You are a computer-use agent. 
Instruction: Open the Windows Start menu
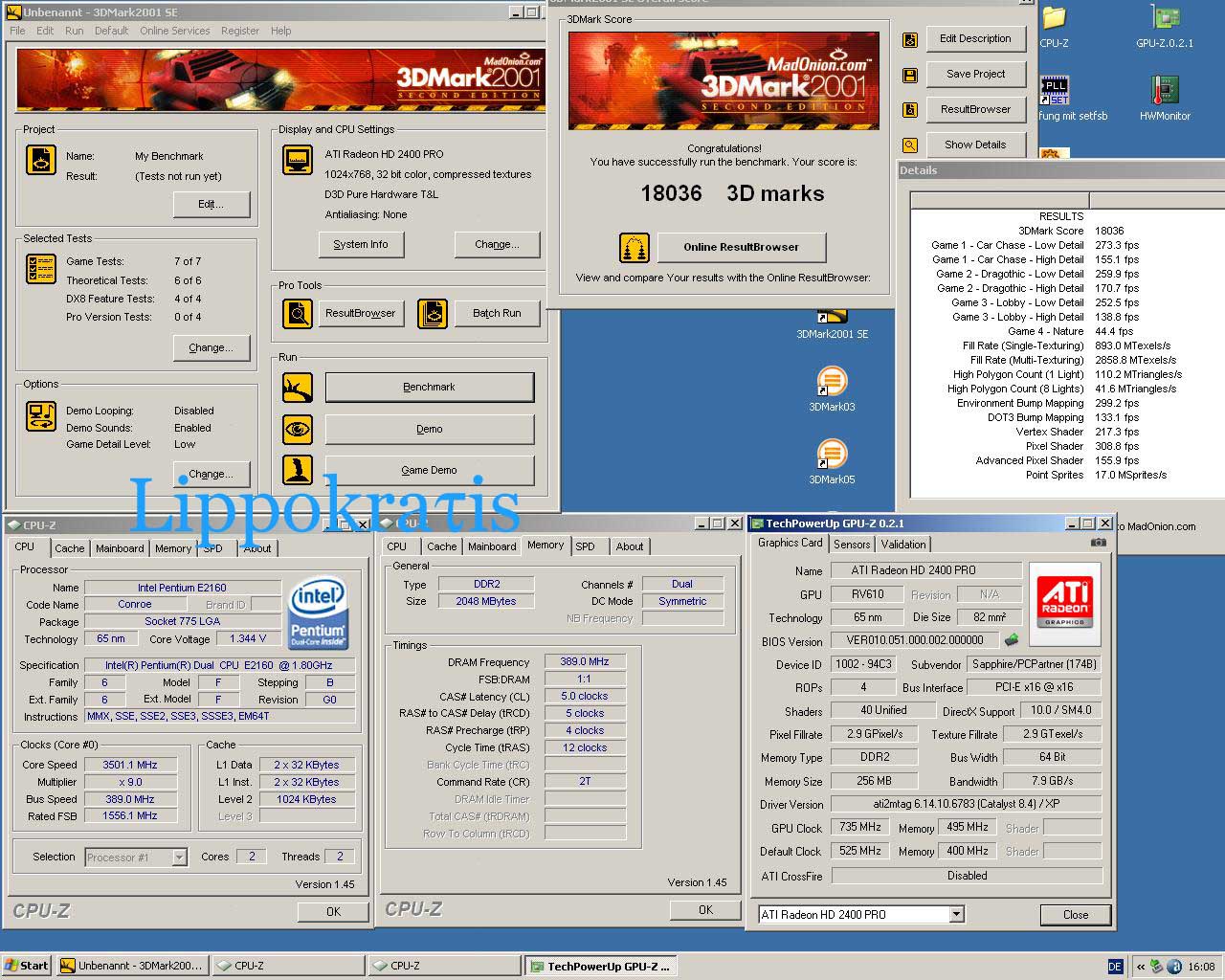27,966
